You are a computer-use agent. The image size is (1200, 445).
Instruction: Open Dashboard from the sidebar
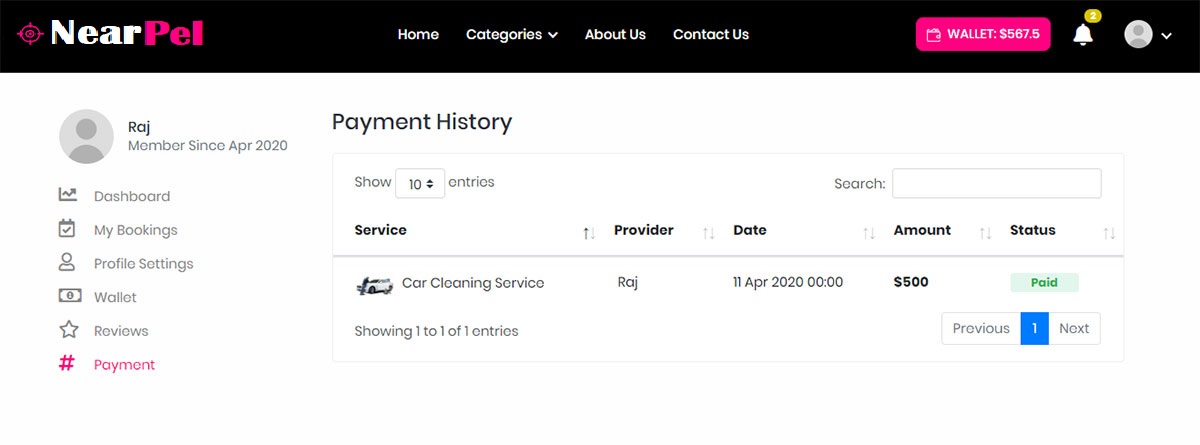point(131,196)
